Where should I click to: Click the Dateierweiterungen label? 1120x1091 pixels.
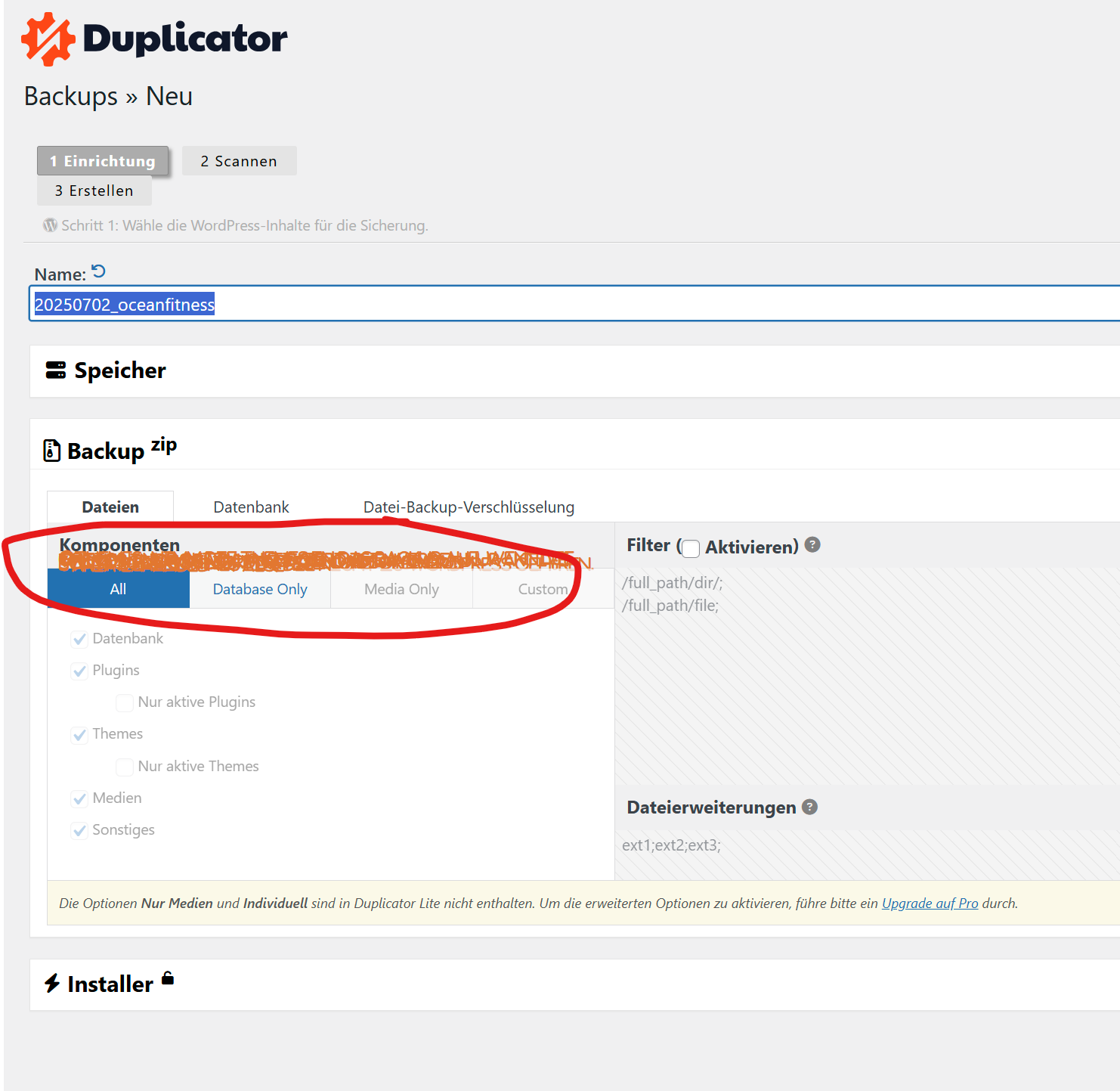click(711, 807)
